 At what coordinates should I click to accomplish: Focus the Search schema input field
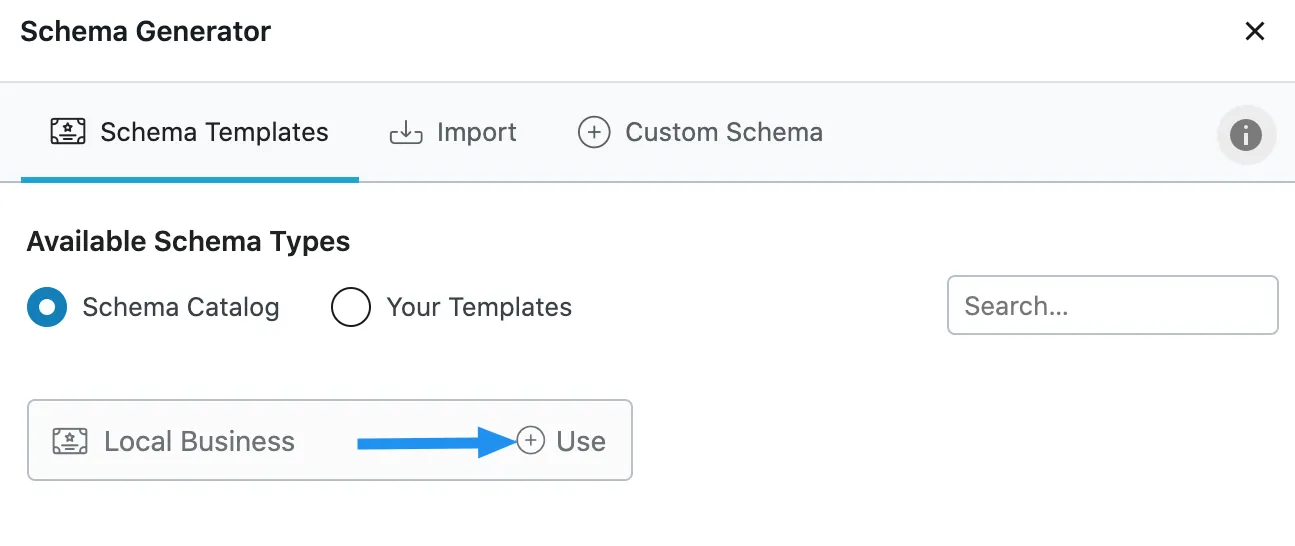tap(1113, 305)
